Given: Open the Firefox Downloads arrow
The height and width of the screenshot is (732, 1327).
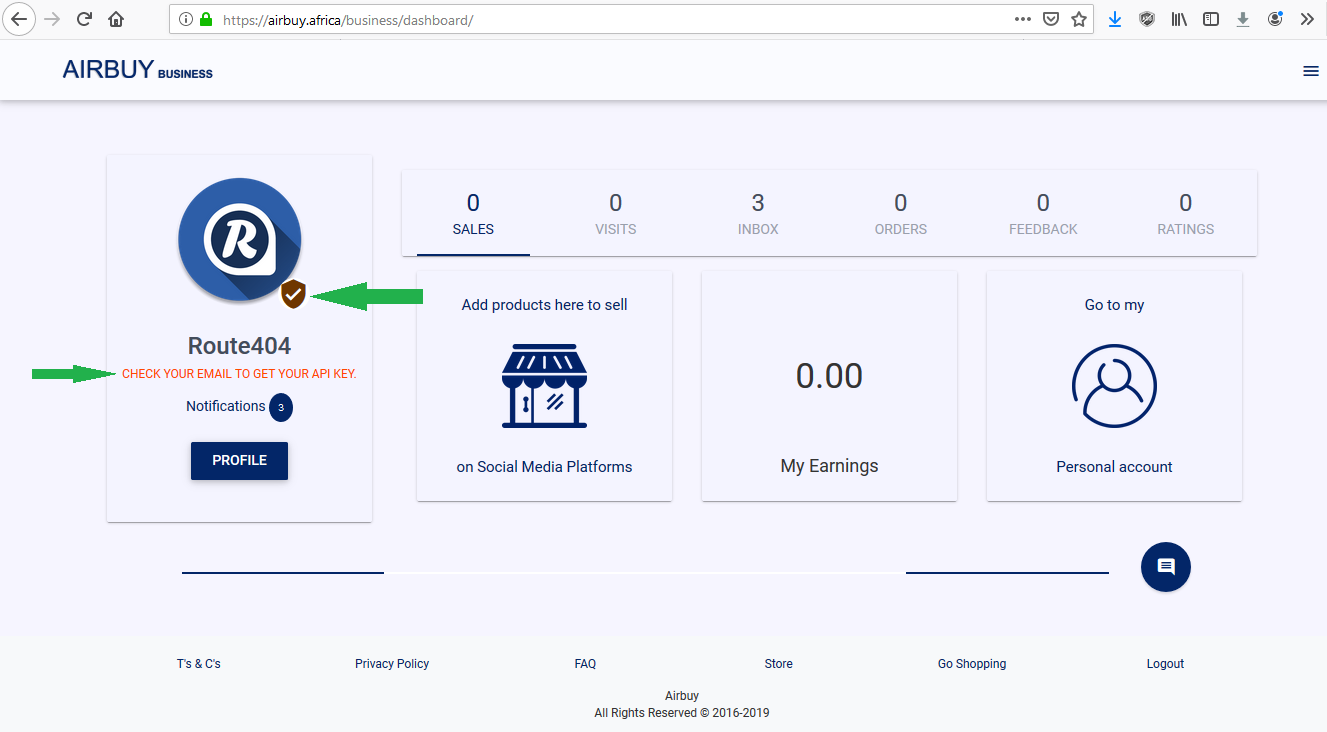Looking at the screenshot, I should [1115, 19].
